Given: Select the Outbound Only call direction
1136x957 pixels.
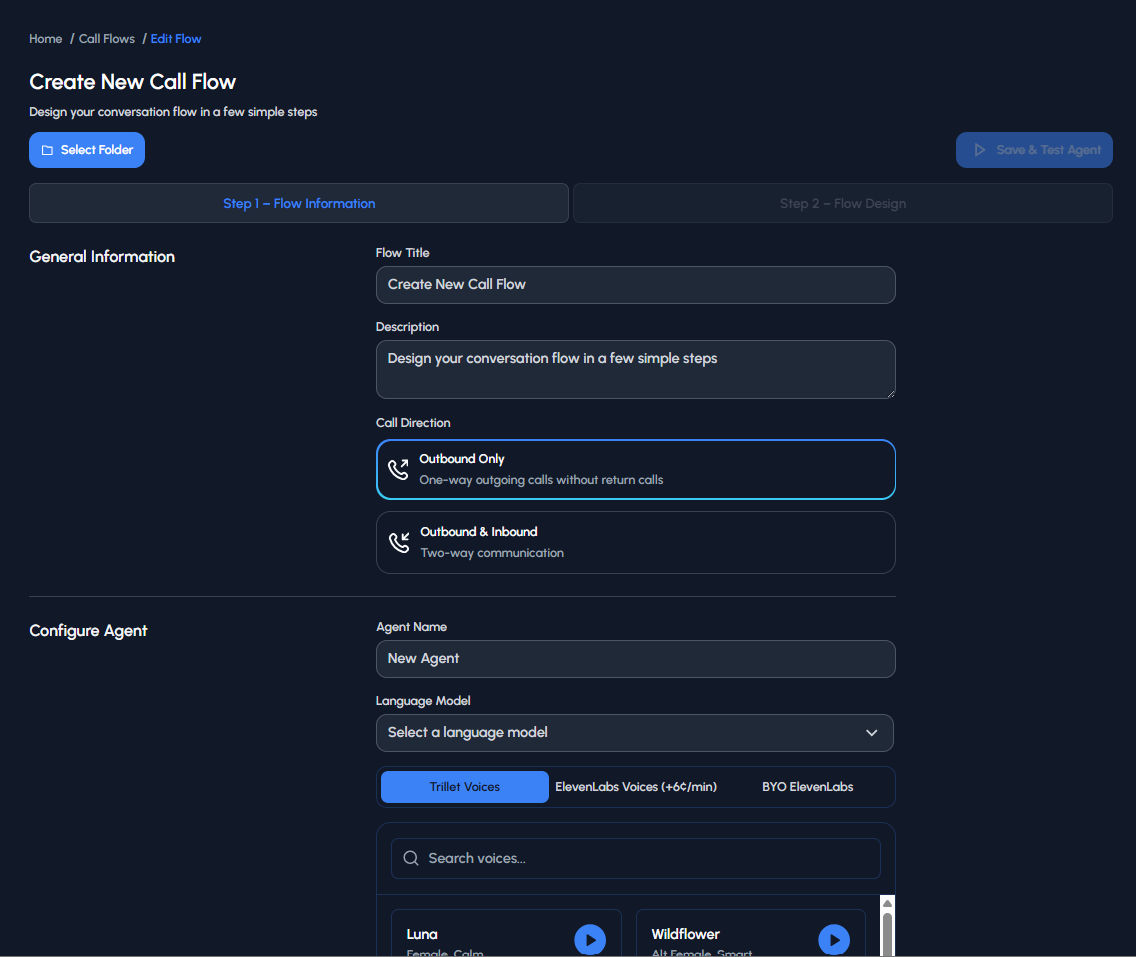Looking at the screenshot, I should coord(636,467).
